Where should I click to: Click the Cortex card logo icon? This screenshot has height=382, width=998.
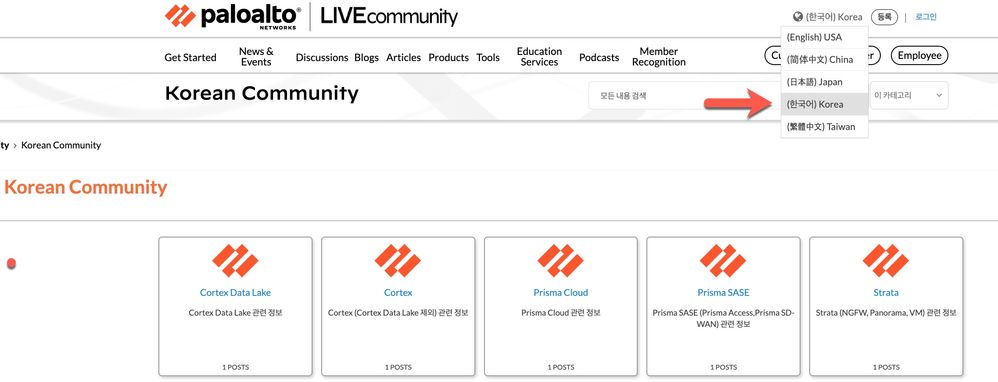pyautogui.click(x=398, y=260)
